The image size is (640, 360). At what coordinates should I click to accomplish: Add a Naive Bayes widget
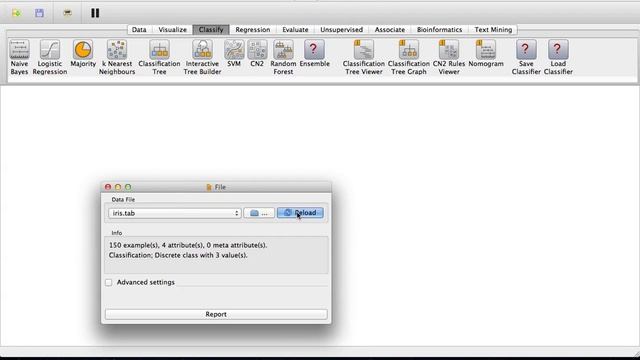[x=19, y=57]
